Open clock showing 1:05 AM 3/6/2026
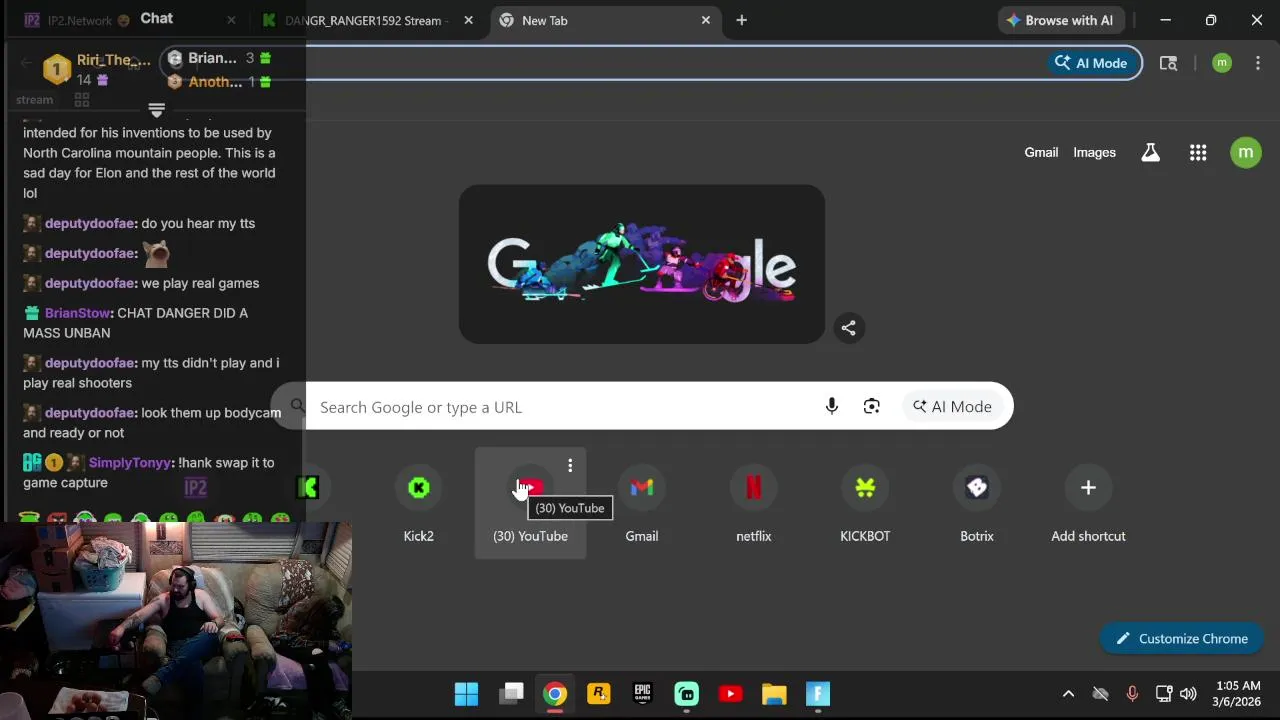The height and width of the screenshot is (720, 1280). coord(1237,693)
